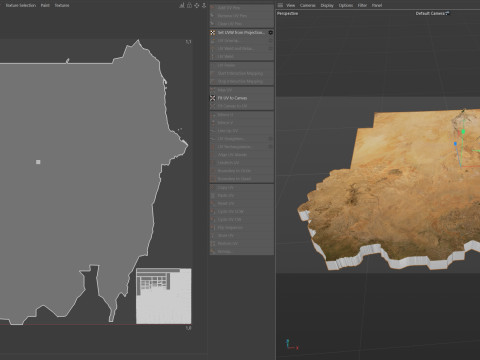Viewport: 480px width, 360px height.
Task: Open the viewport Options menu
Action: 346,5
